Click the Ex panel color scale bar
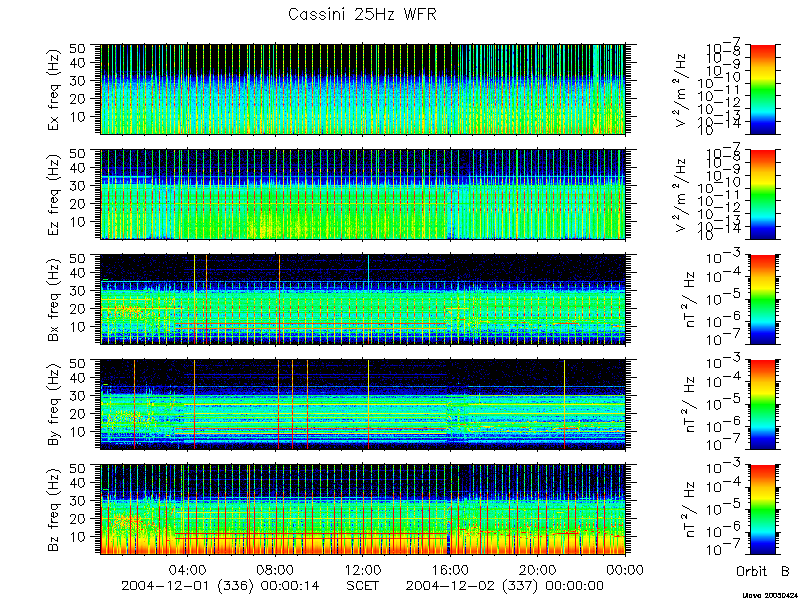This screenshot has width=800, height=600. 762,89
